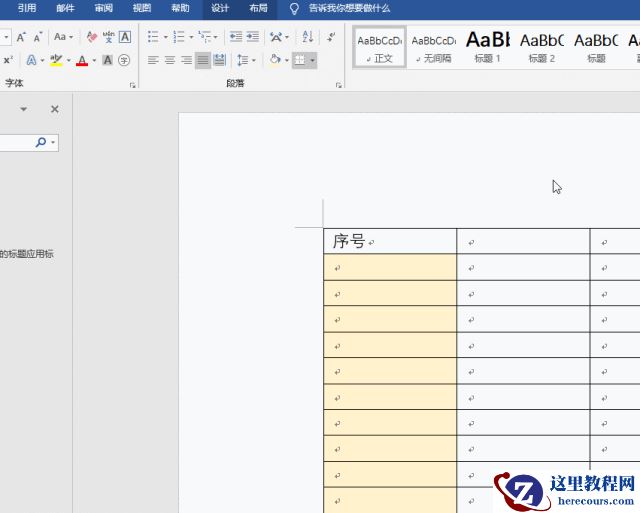Open navigation pane options dropdown arrow

[x=24, y=109]
